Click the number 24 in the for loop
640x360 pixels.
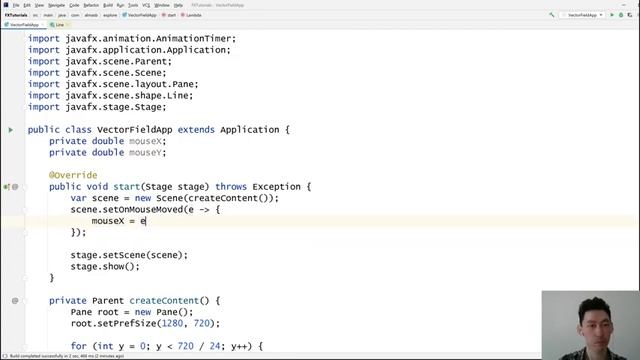click(x=215, y=347)
